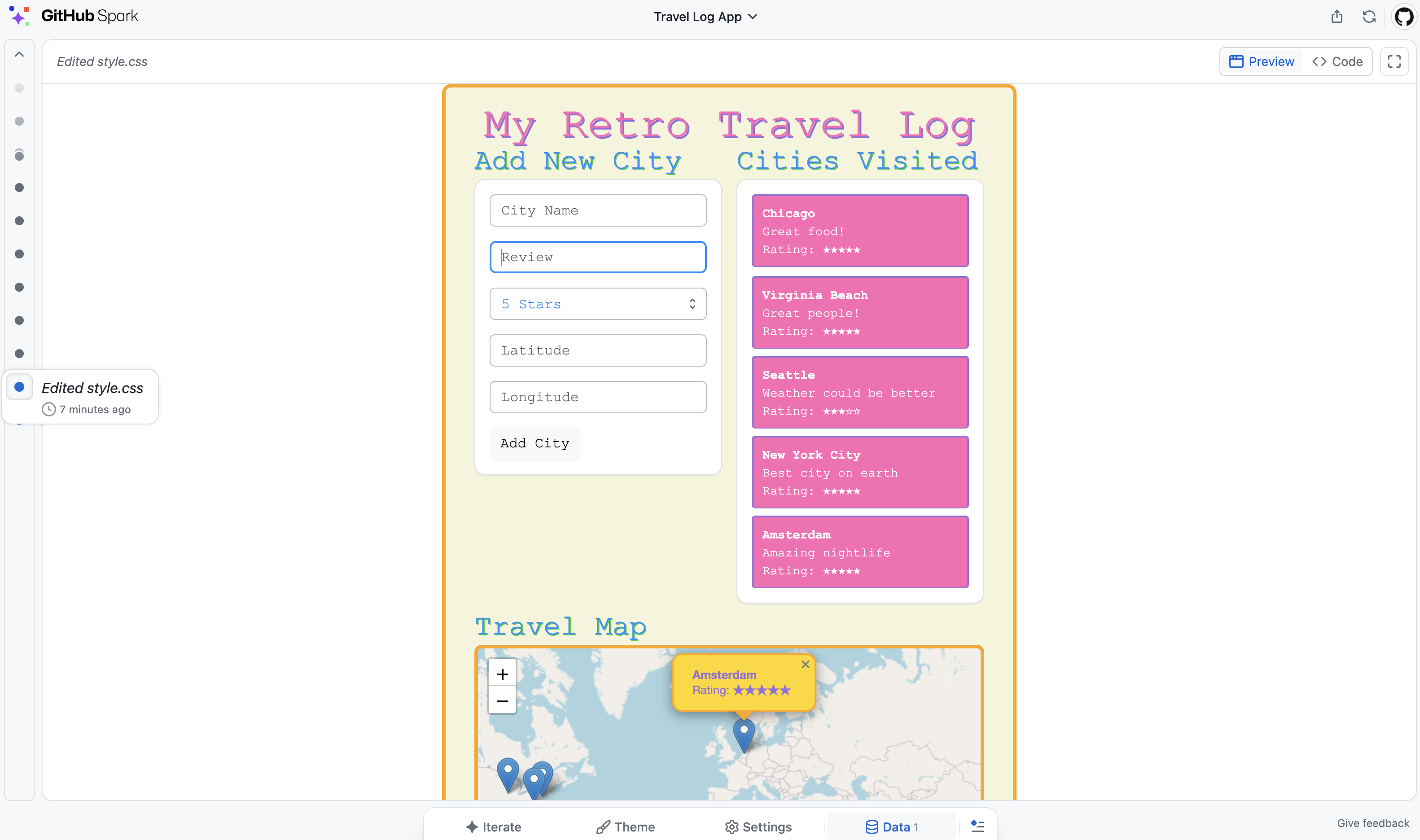Screen dimensions: 1420x840
Task: Click 'Weather could be better' review text
Action: 848,393
